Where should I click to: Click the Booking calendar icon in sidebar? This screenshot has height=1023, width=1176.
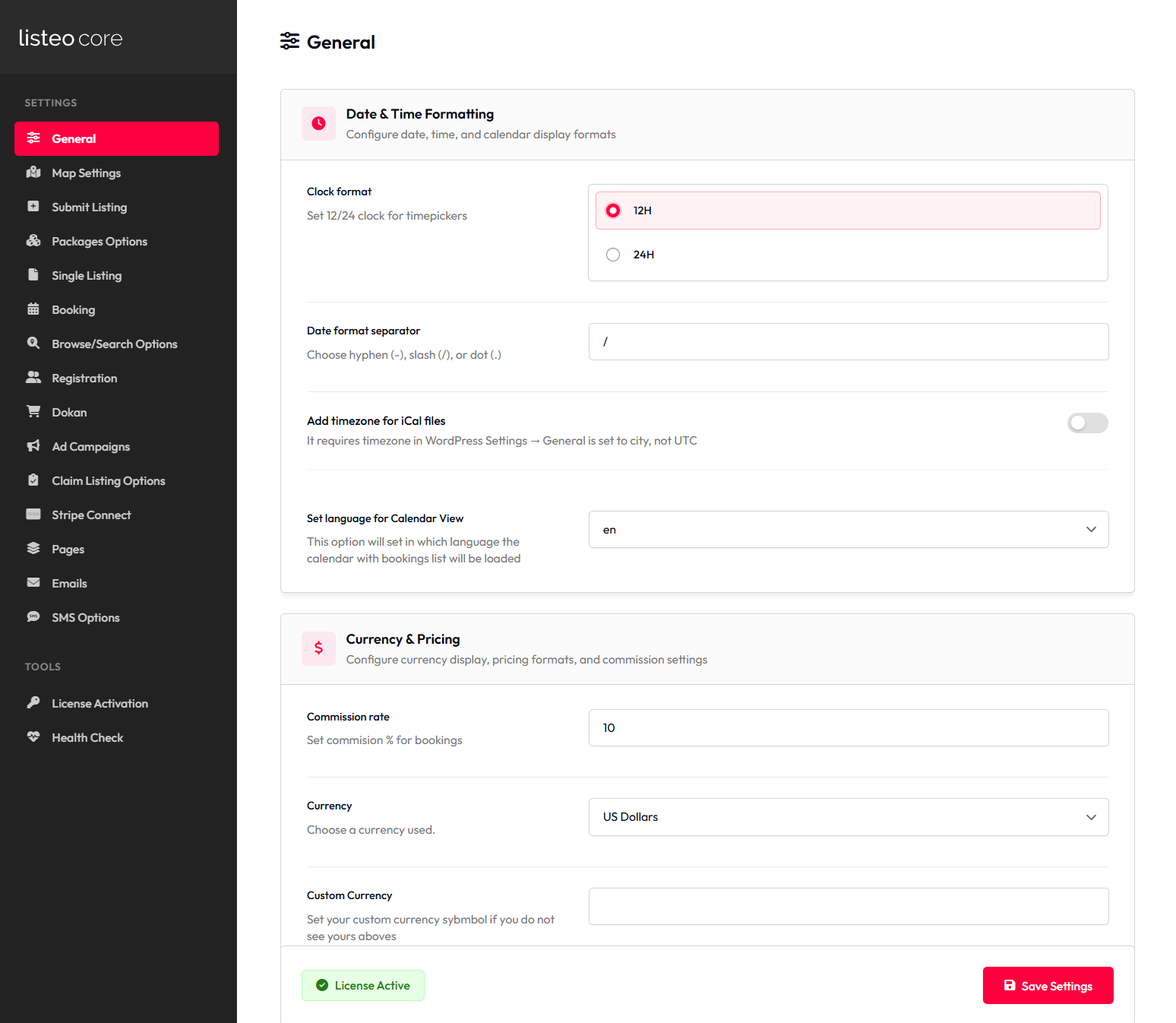pyautogui.click(x=33, y=309)
